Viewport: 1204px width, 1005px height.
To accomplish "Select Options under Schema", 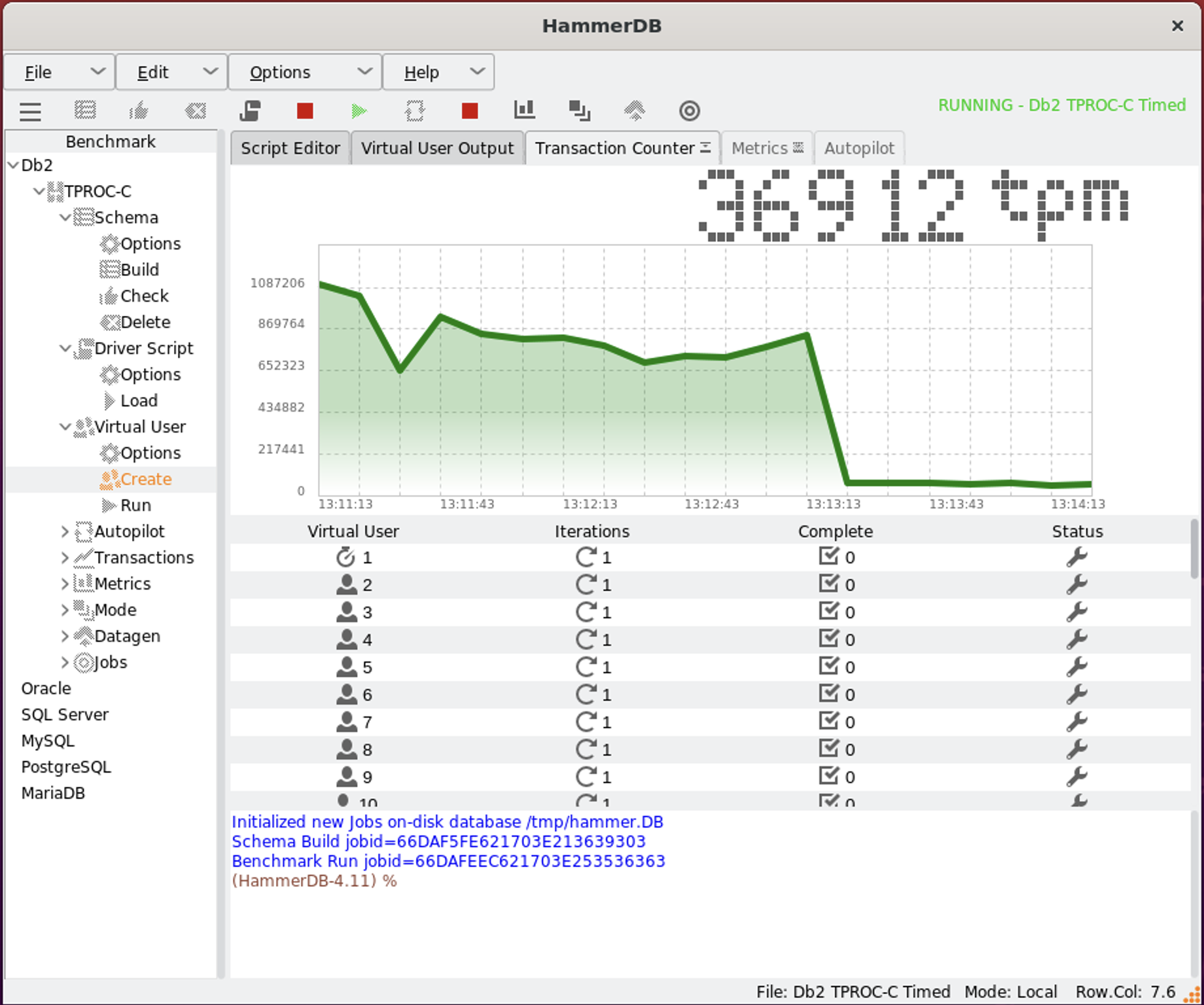I will coord(150,243).
